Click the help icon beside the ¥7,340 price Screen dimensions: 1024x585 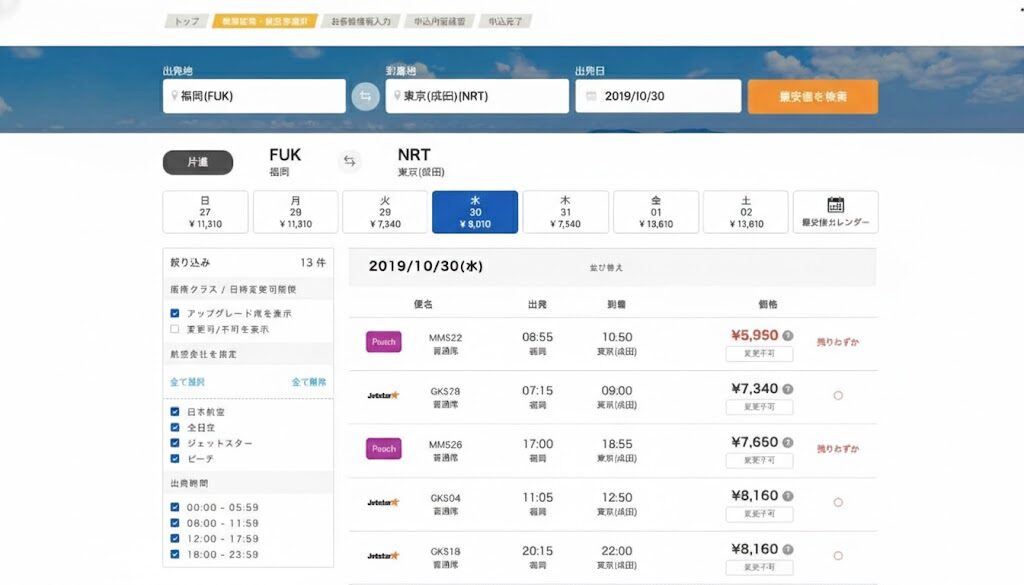[787, 389]
